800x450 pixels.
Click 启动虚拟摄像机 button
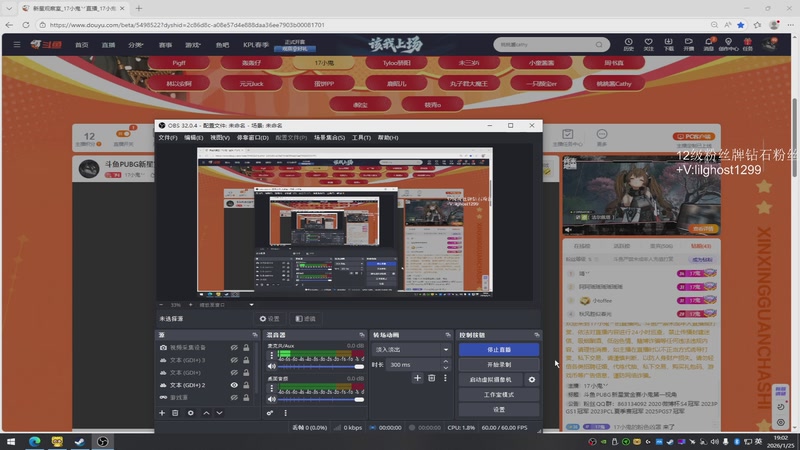[490, 380]
